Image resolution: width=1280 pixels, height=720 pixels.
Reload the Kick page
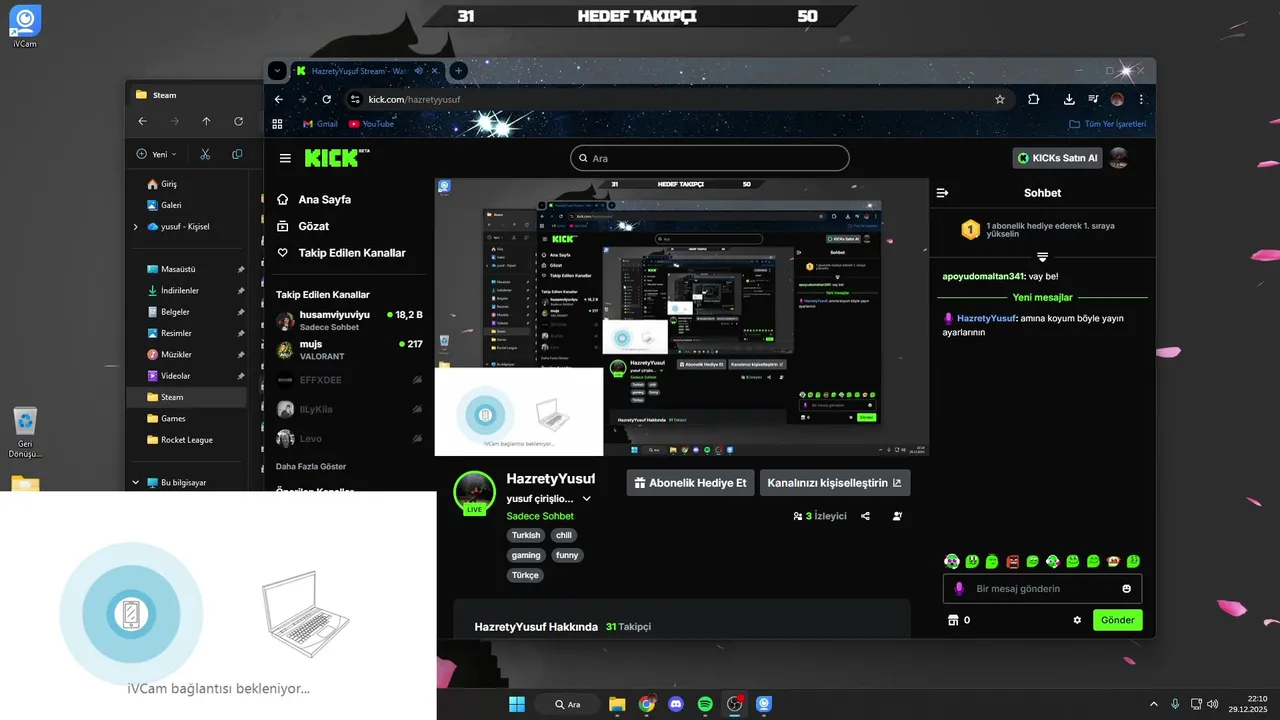pyautogui.click(x=326, y=99)
